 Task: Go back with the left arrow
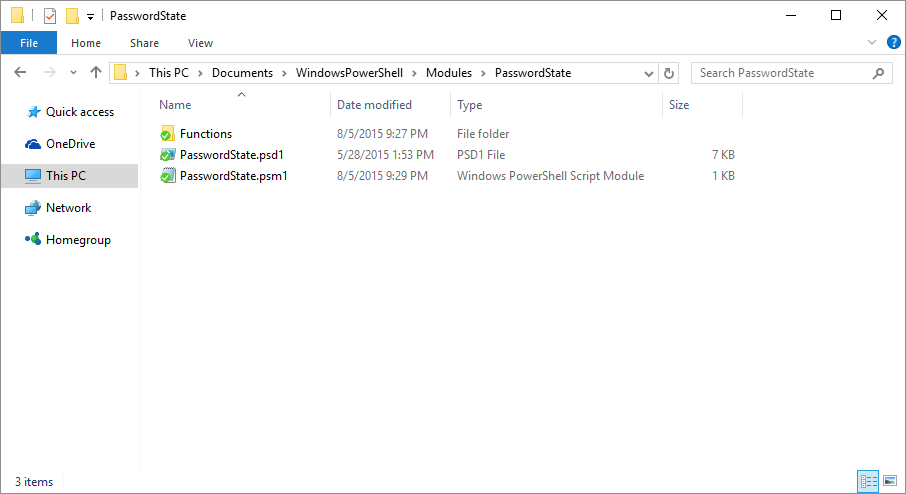coord(20,72)
